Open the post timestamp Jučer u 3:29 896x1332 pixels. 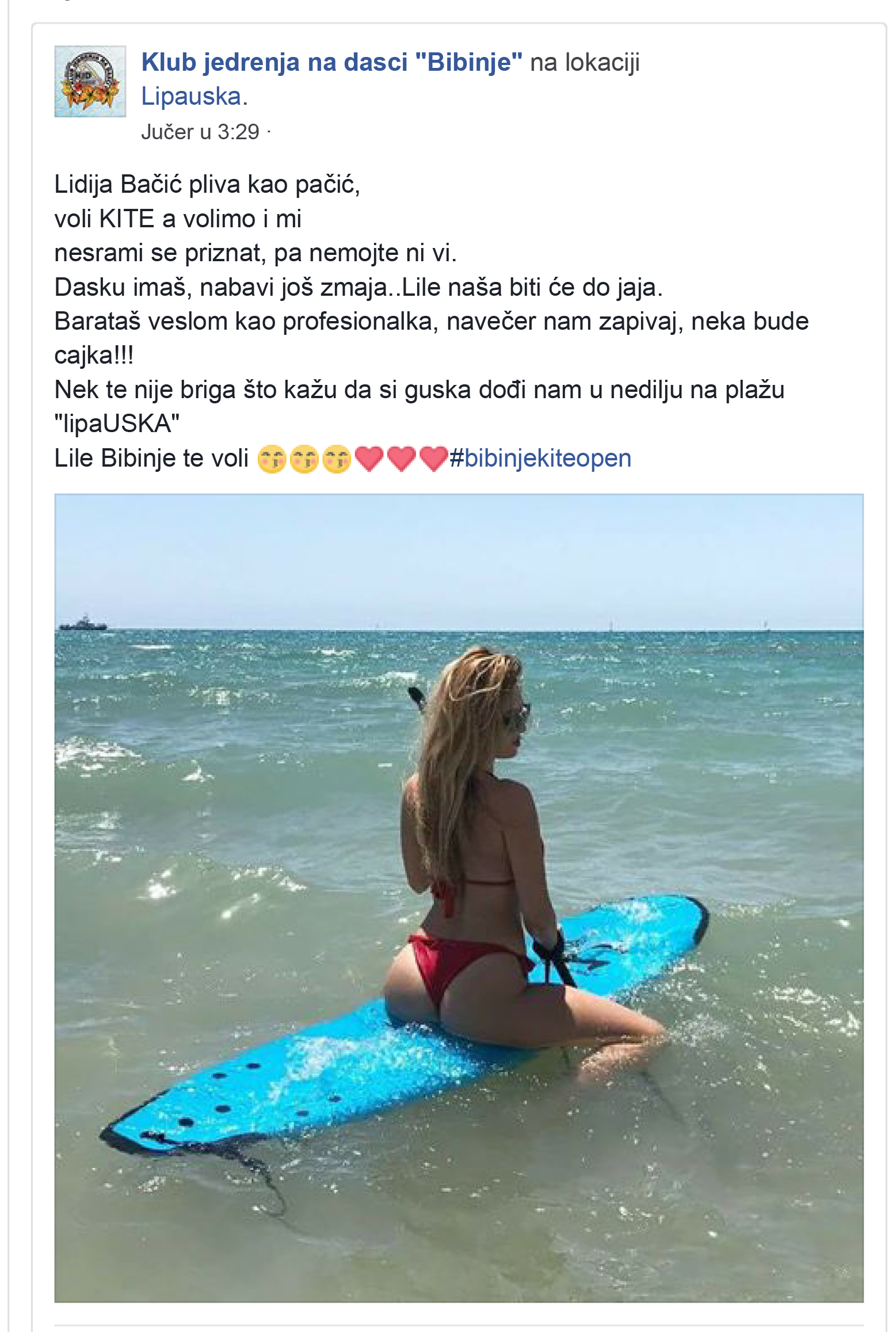(x=200, y=132)
